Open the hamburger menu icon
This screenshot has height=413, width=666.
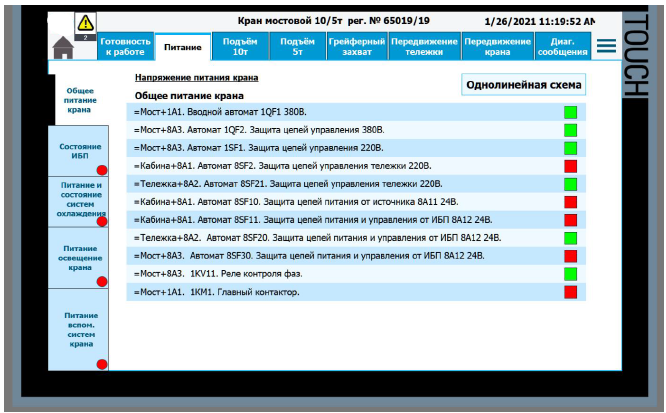[606, 46]
